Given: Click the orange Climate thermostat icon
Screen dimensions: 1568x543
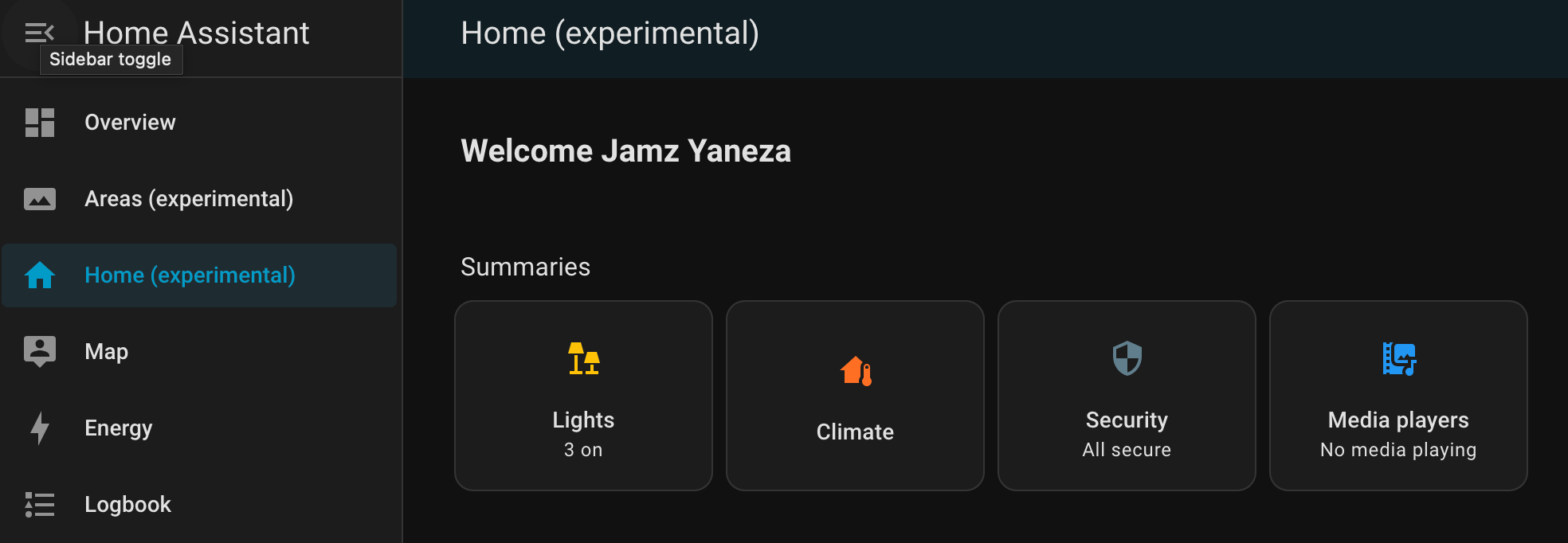Looking at the screenshot, I should pyautogui.click(x=853, y=370).
